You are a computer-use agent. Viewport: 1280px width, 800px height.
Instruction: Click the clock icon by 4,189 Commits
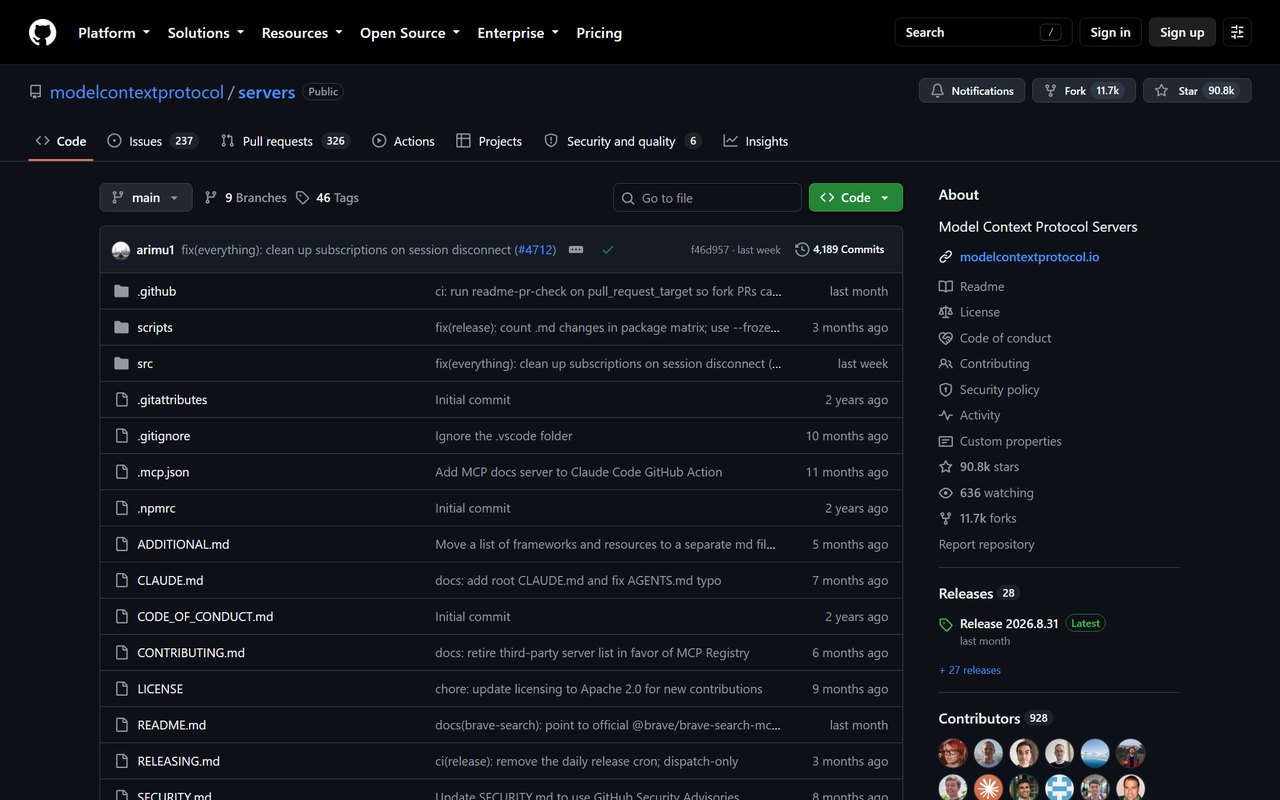[802, 250]
